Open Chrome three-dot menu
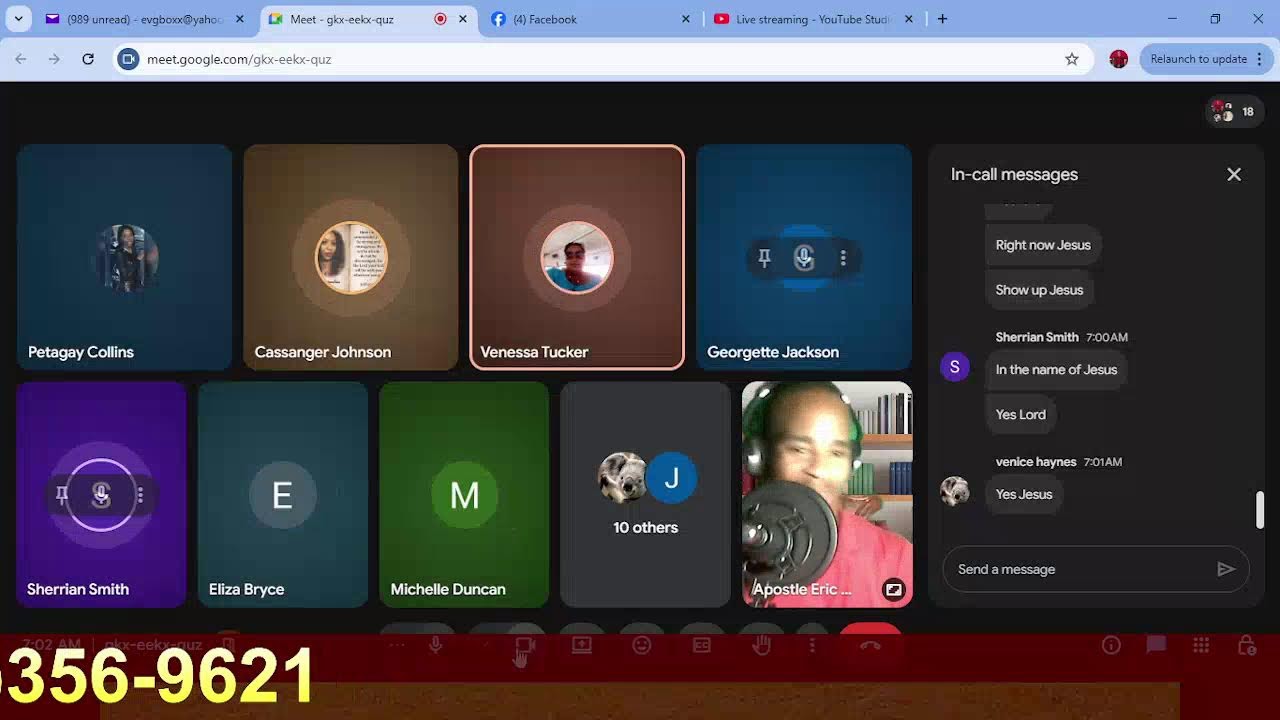1280x720 pixels. click(x=1260, y=59)
